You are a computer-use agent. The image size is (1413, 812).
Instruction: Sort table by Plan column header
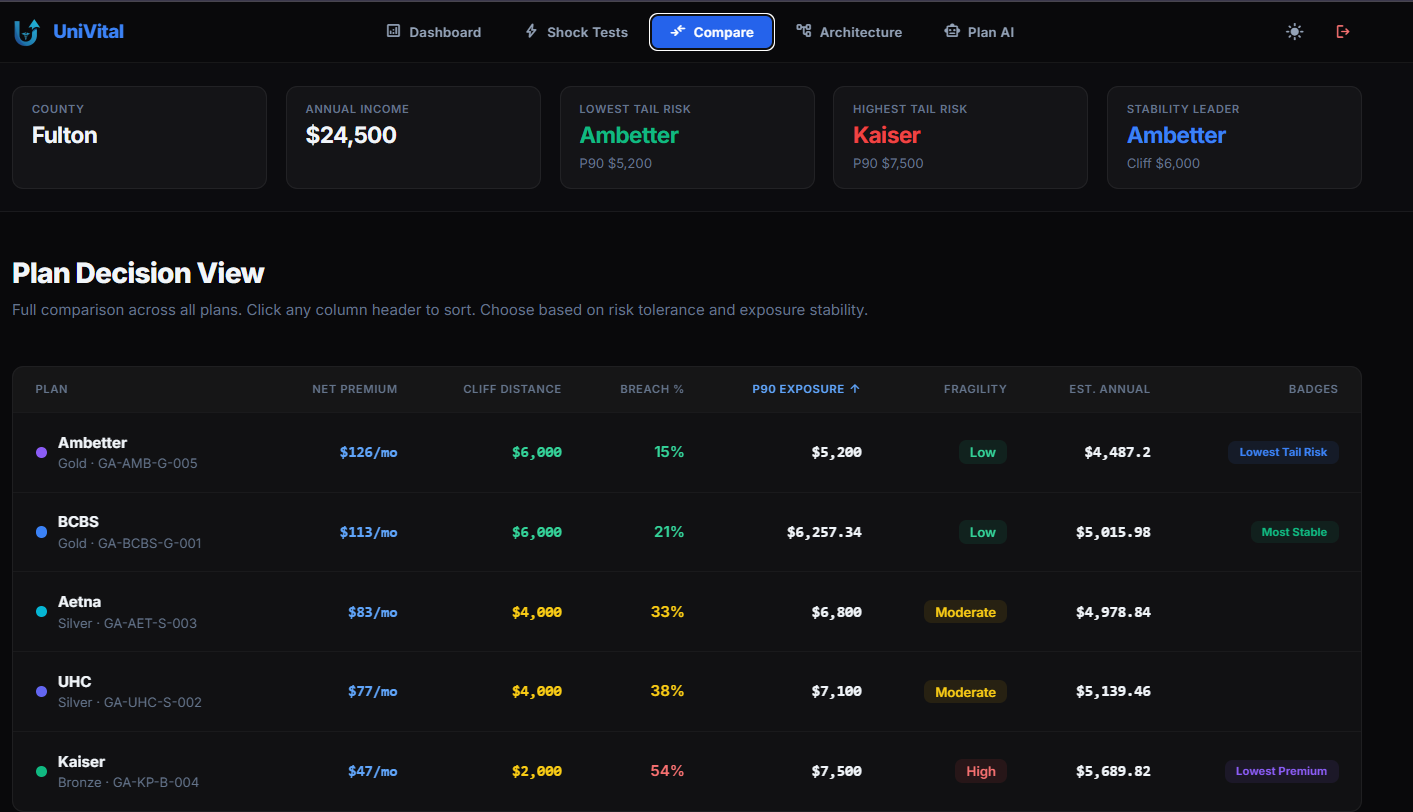pos(52,389)
